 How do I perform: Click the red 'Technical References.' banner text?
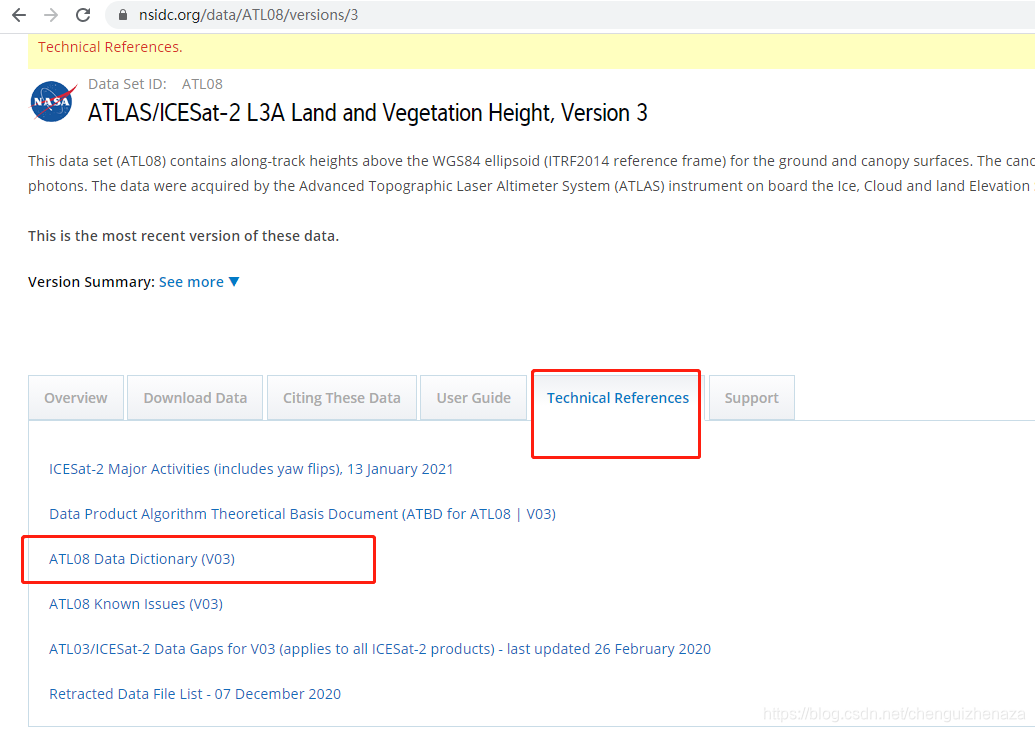pos(110,47)
